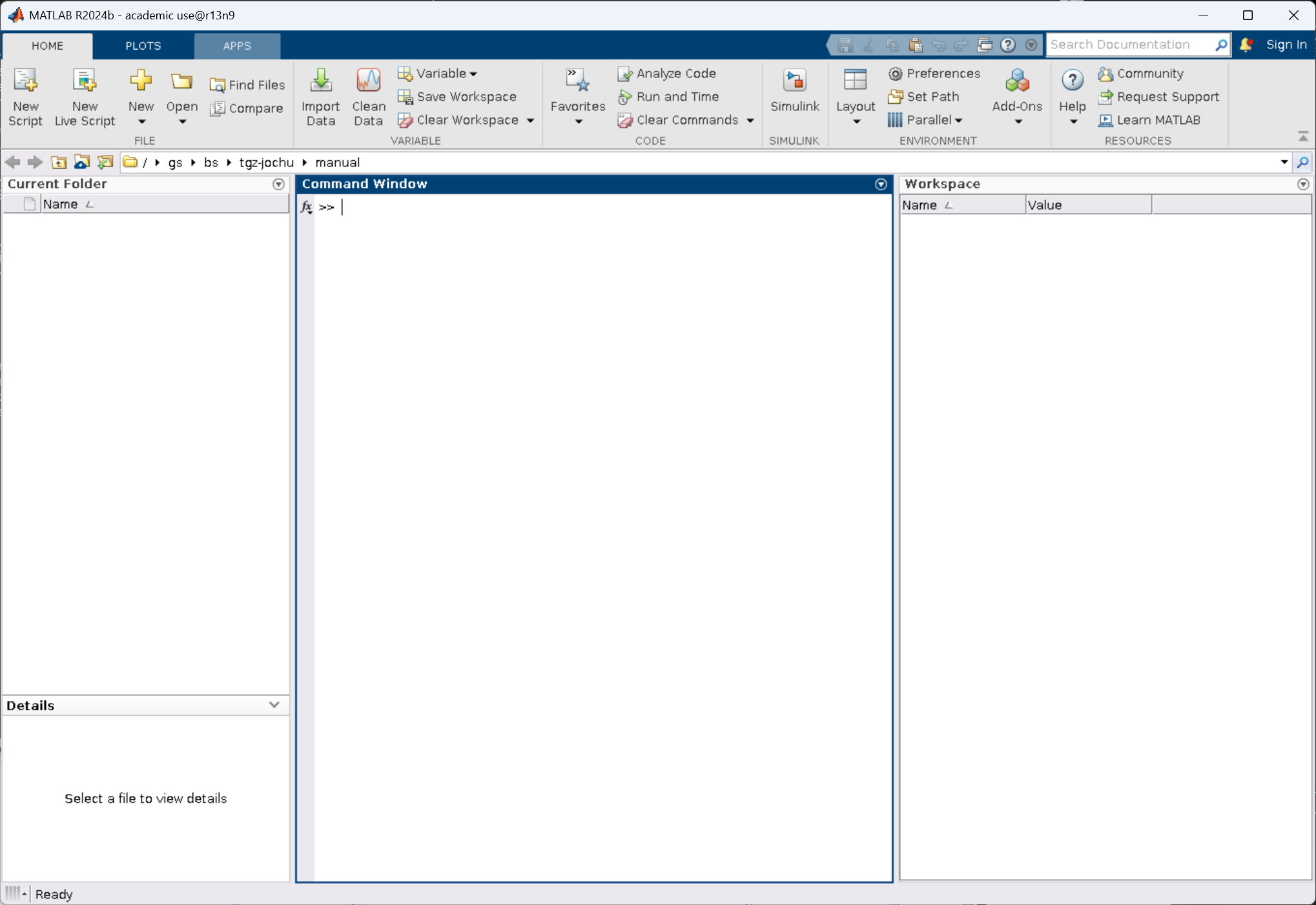Sort Current Folder by Name column

[61, 205]
